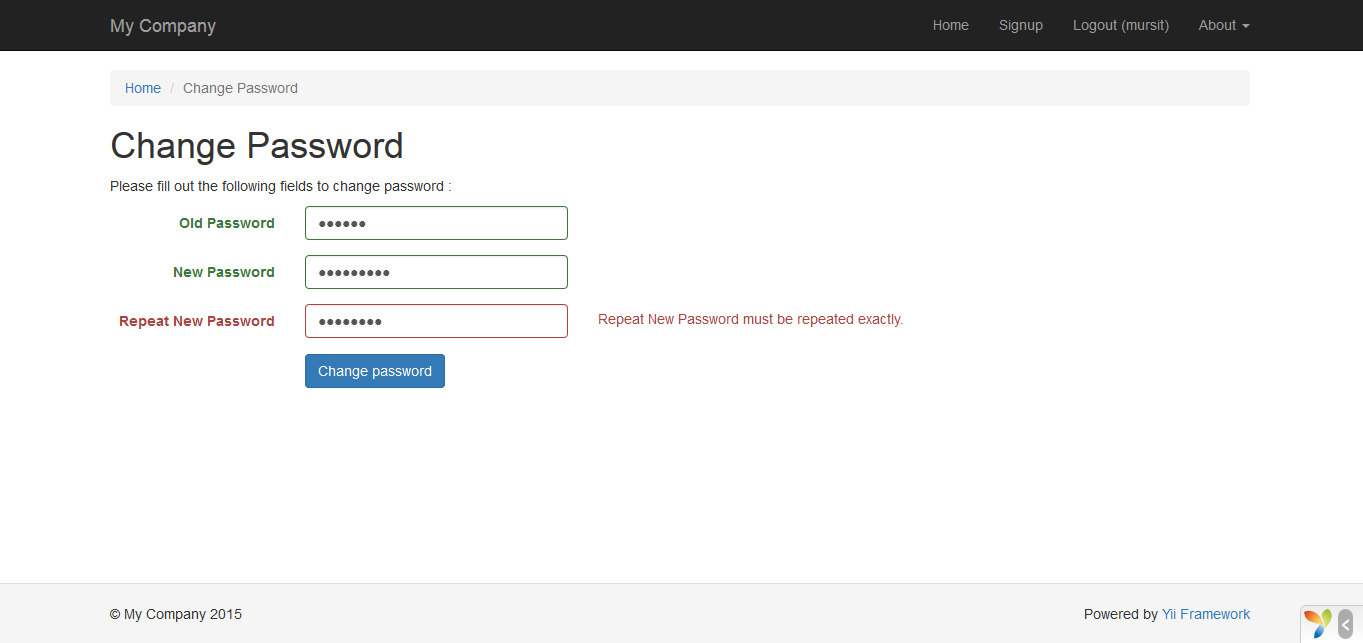Select Home from the navigation bar
The height and width of the screenshot is (643, 1363).
949,25
